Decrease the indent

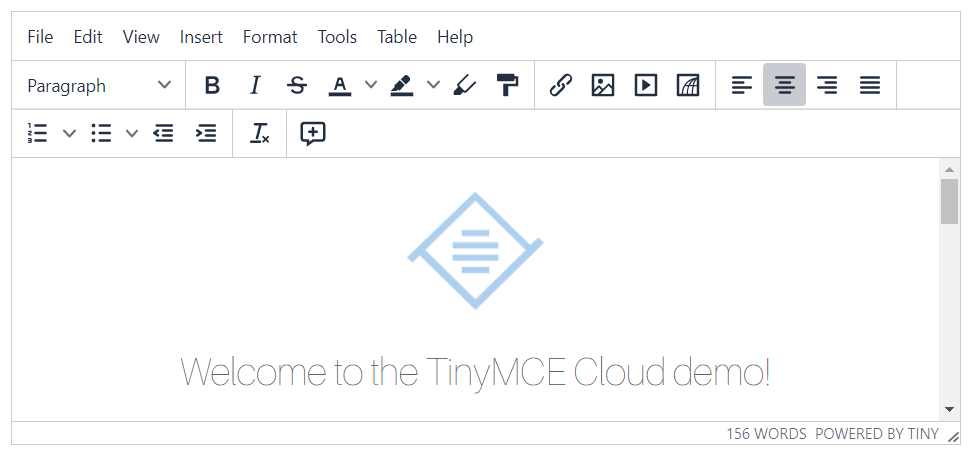point(163,134)
